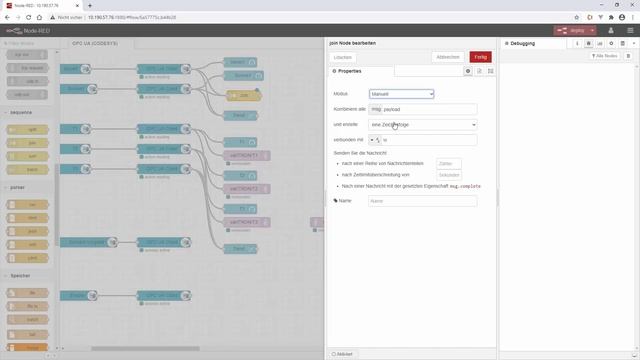Toggle the Aktiviert node enabled button
The height and width of the screenshot is (360, 640).
[342, 354]
